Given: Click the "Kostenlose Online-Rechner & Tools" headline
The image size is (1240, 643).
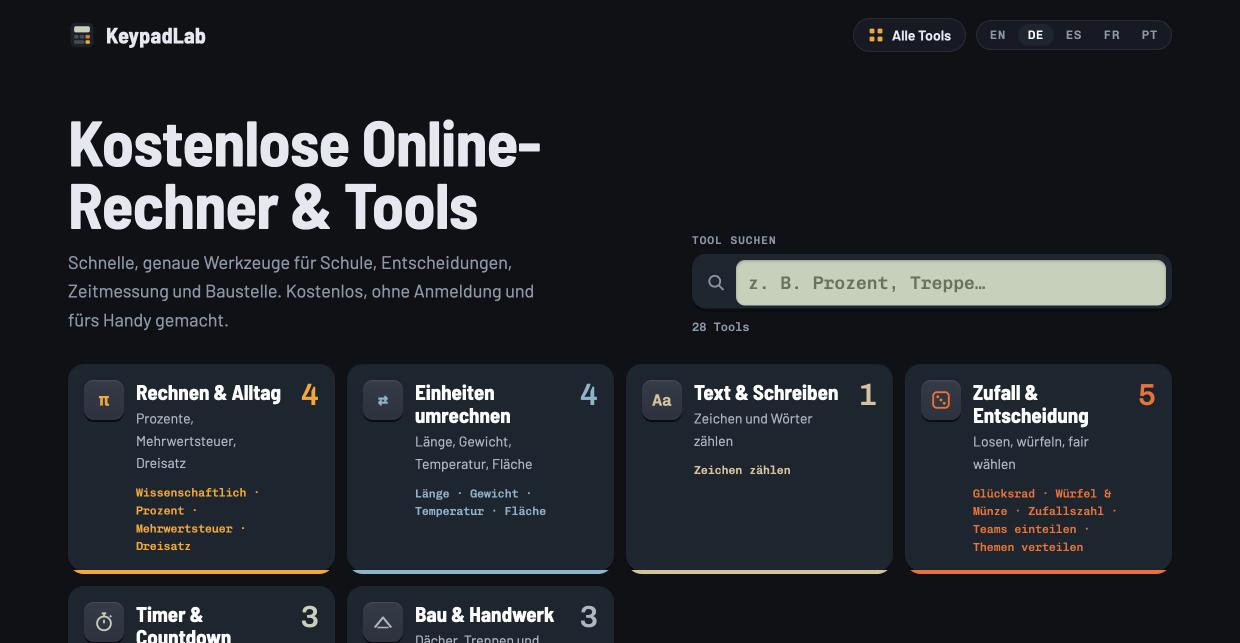Looking at the screenshot, I should pyautogui.click(x=305, y=175).
